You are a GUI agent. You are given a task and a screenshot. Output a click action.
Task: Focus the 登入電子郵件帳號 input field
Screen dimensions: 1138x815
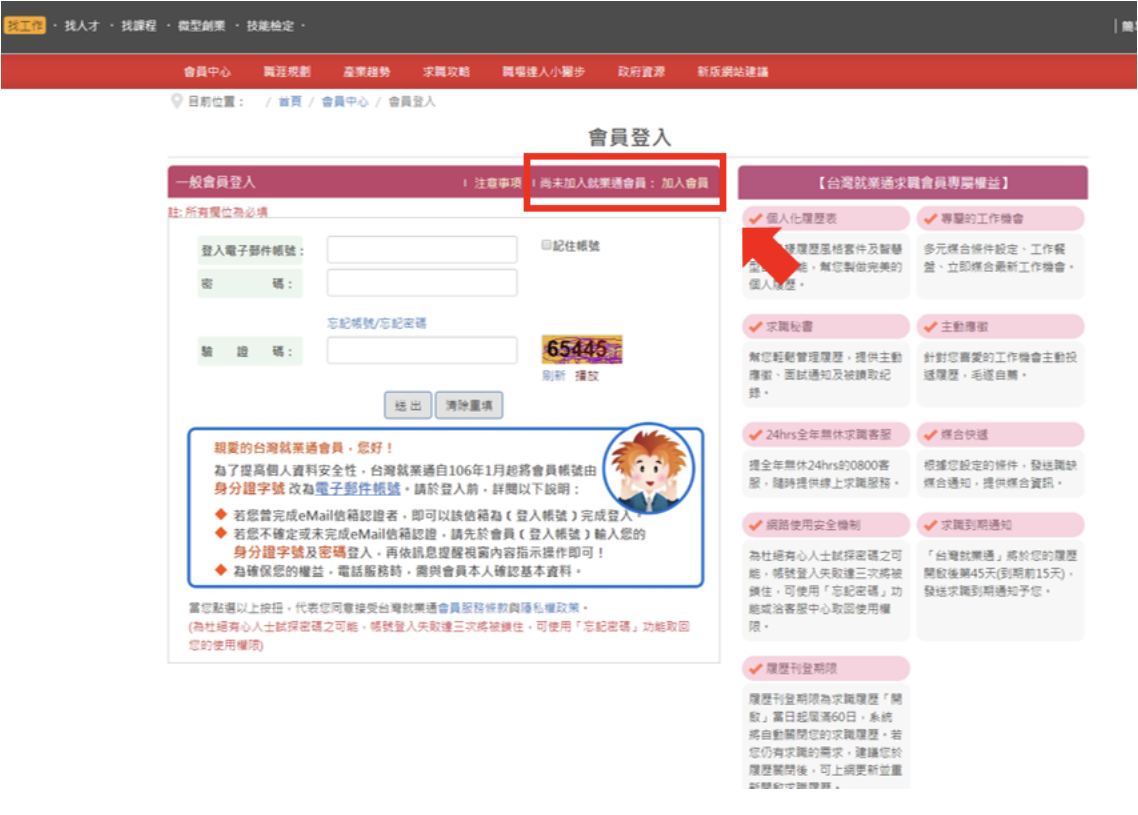click(x=422, y=250)
